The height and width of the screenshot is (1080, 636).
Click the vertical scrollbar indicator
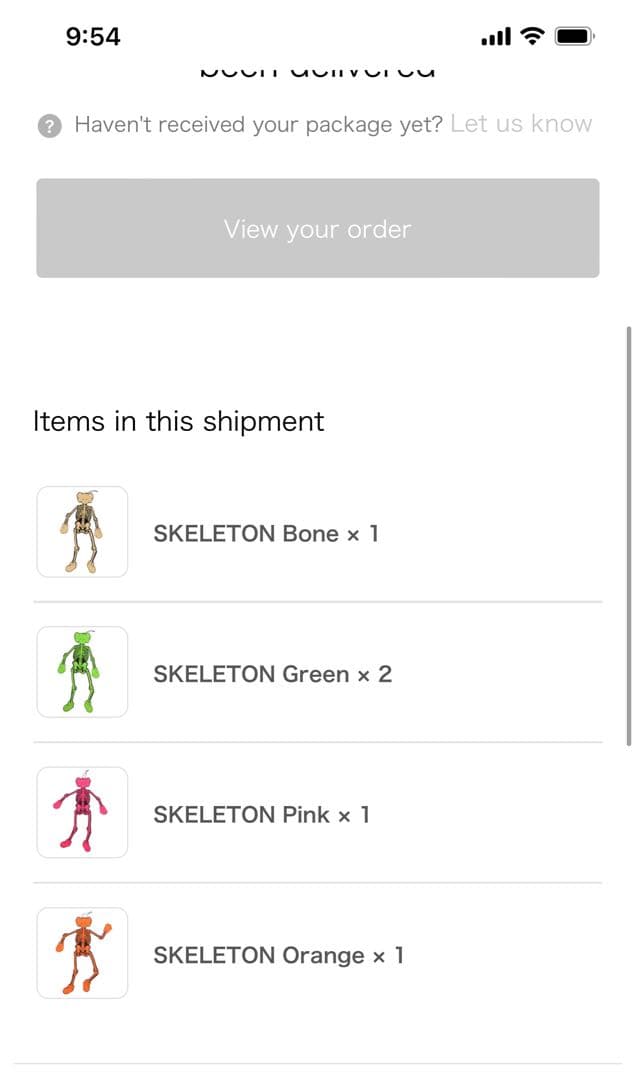point(628,535)
